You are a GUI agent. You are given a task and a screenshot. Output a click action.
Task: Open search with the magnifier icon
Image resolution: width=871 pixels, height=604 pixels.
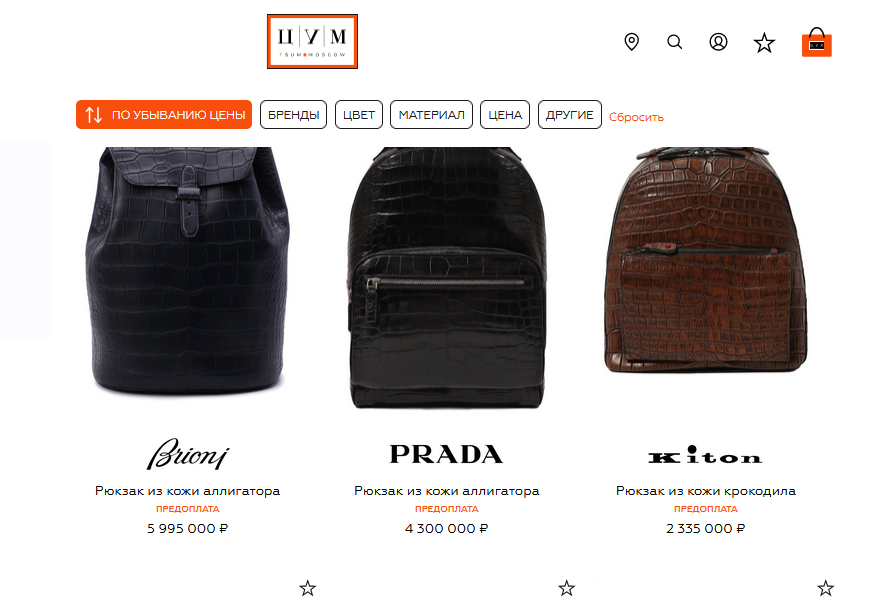point(674,42)
